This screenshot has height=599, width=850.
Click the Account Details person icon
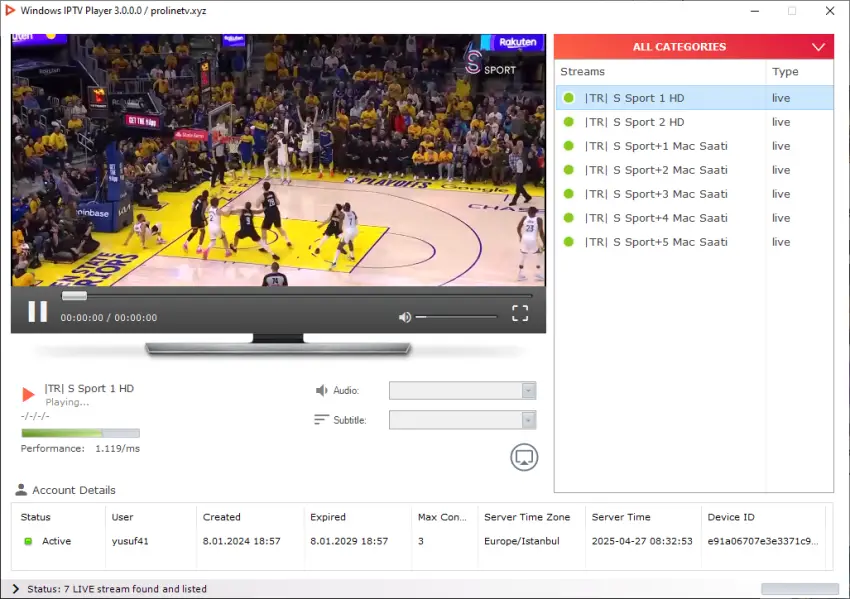click(21, 489)
